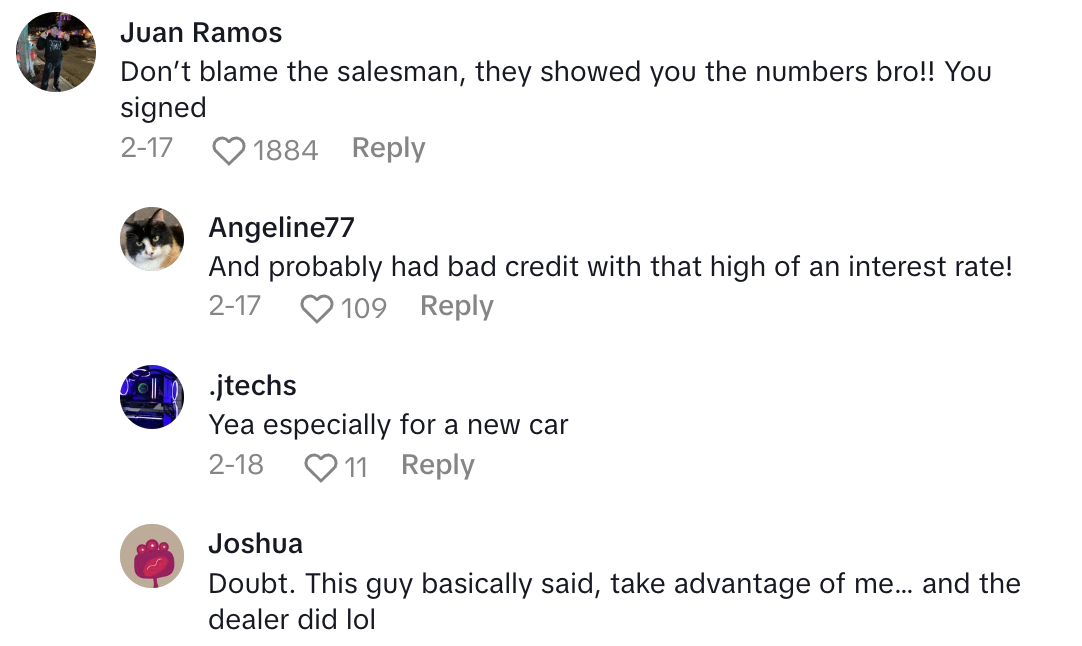Select the username Angeline77
The height and width of the screenshot is (646, 1082).
[280, 227]
